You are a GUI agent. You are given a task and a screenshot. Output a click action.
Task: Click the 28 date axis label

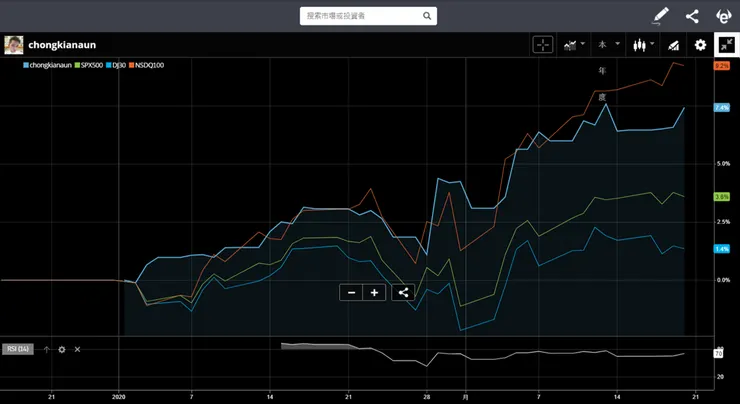427,397
